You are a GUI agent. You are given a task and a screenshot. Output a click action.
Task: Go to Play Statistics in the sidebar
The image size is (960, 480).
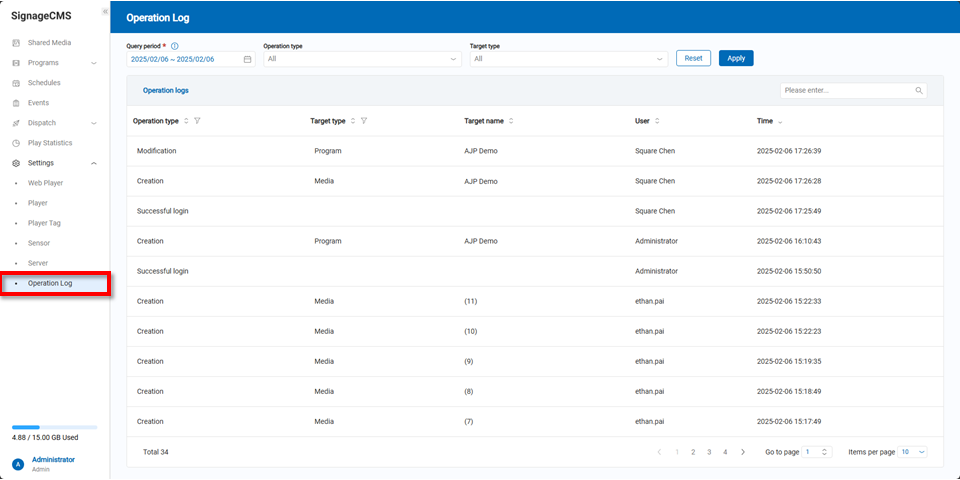click(50, 143)
